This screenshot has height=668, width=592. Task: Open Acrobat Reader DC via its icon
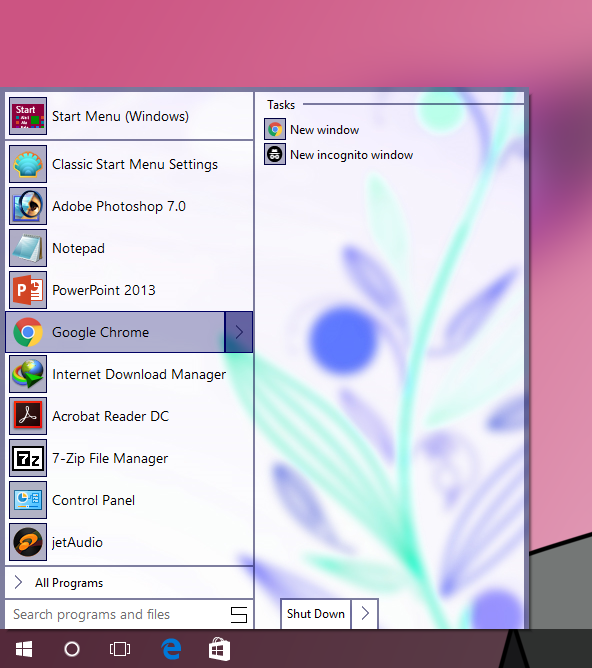(28, 416)
